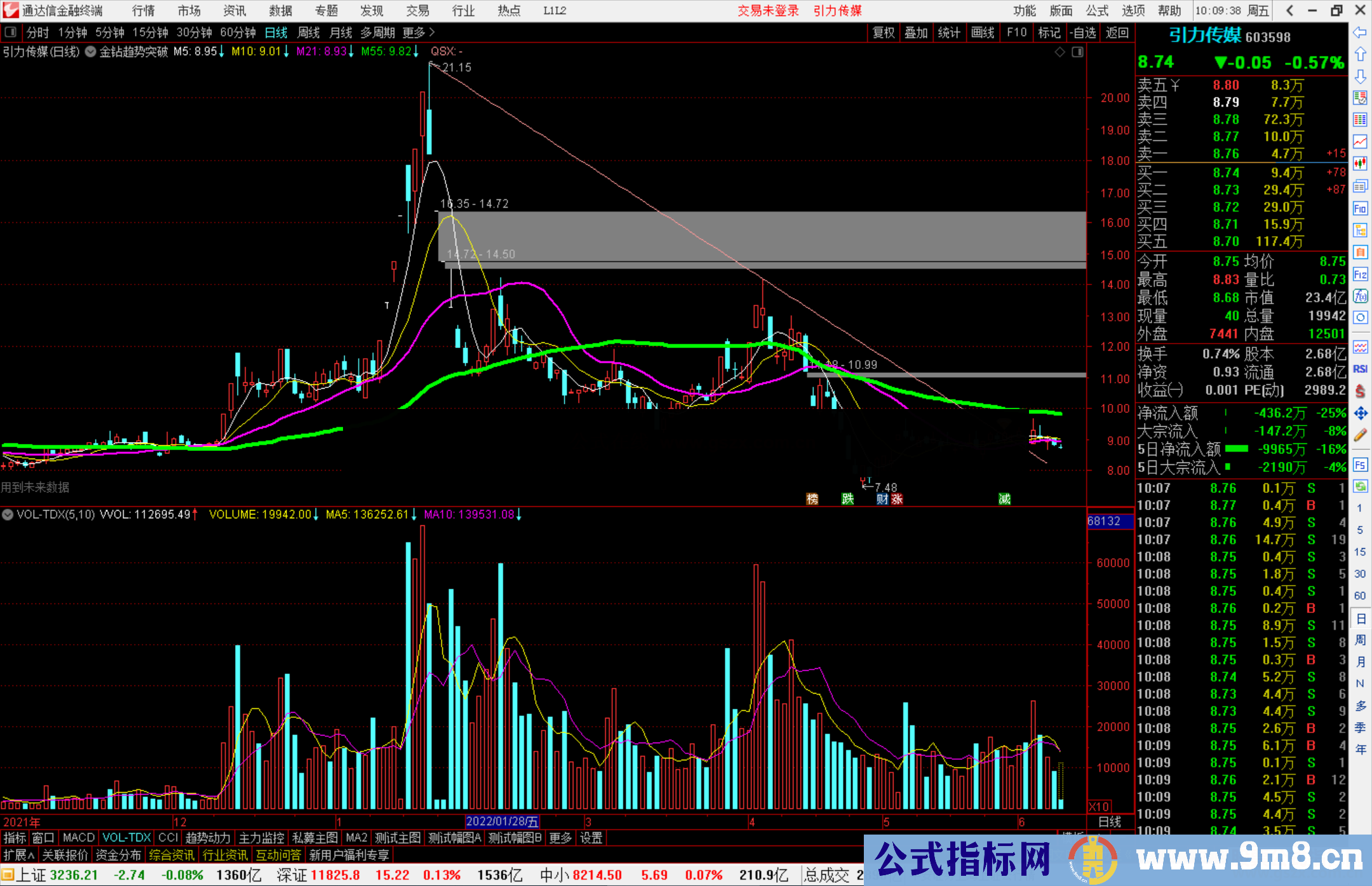The width and height of the screenshot is (1372, 886).
Task: Open the 窗口 window count selector
Action: pyautogui.click(x=43, y=838)
